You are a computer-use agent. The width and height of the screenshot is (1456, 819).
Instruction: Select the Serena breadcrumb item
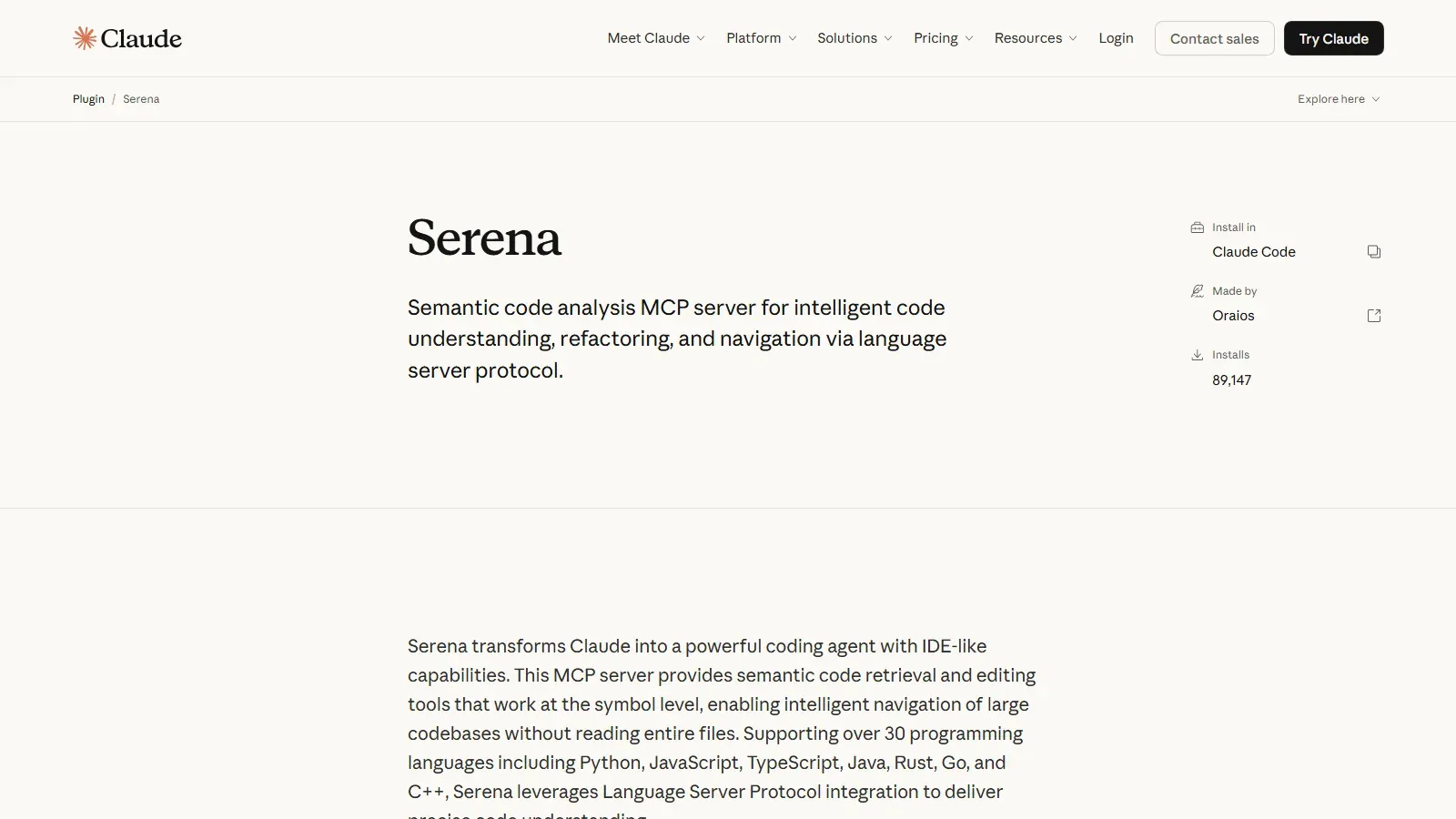[x=141, y=99]
